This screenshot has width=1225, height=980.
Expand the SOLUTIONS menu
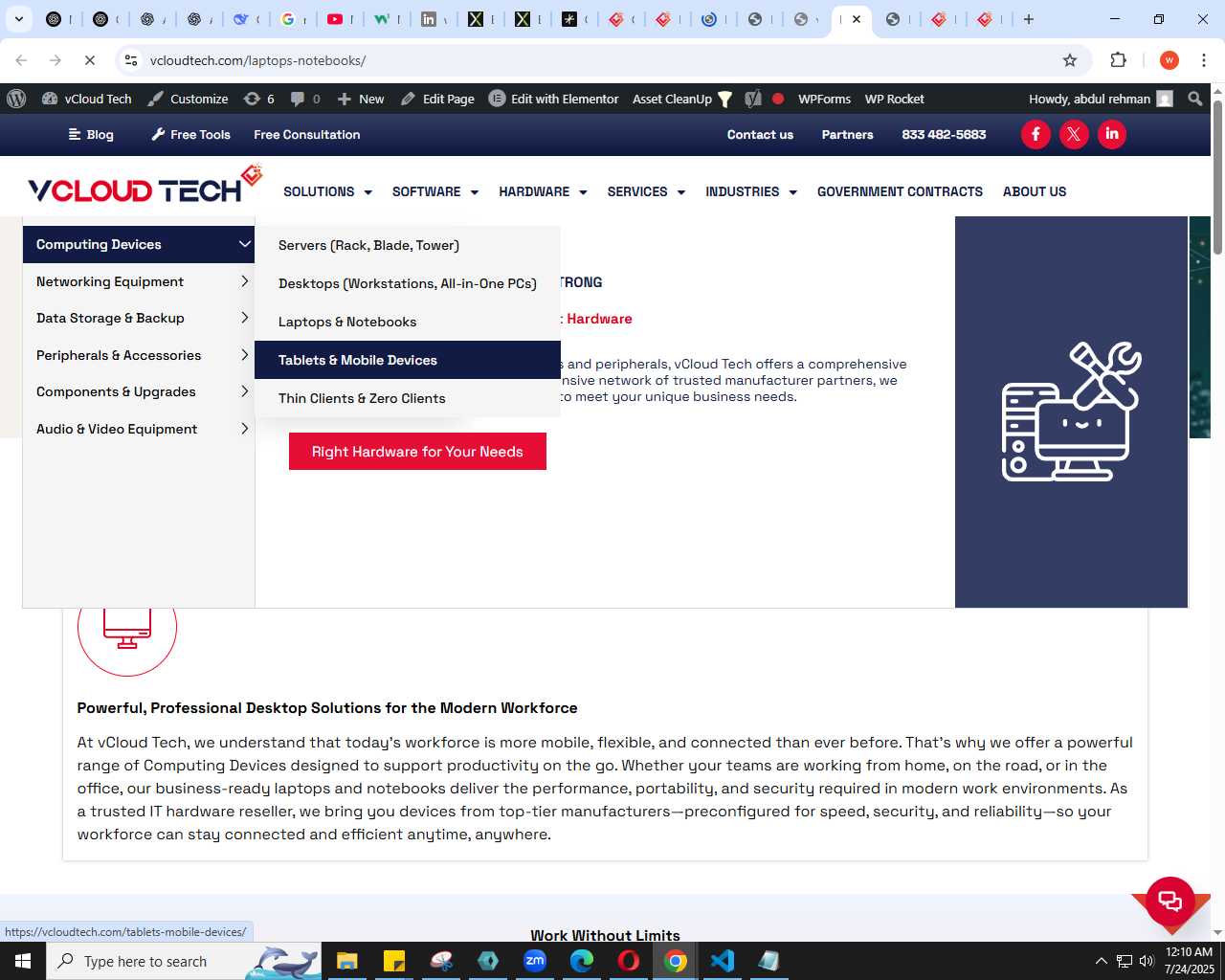[327, 191]
